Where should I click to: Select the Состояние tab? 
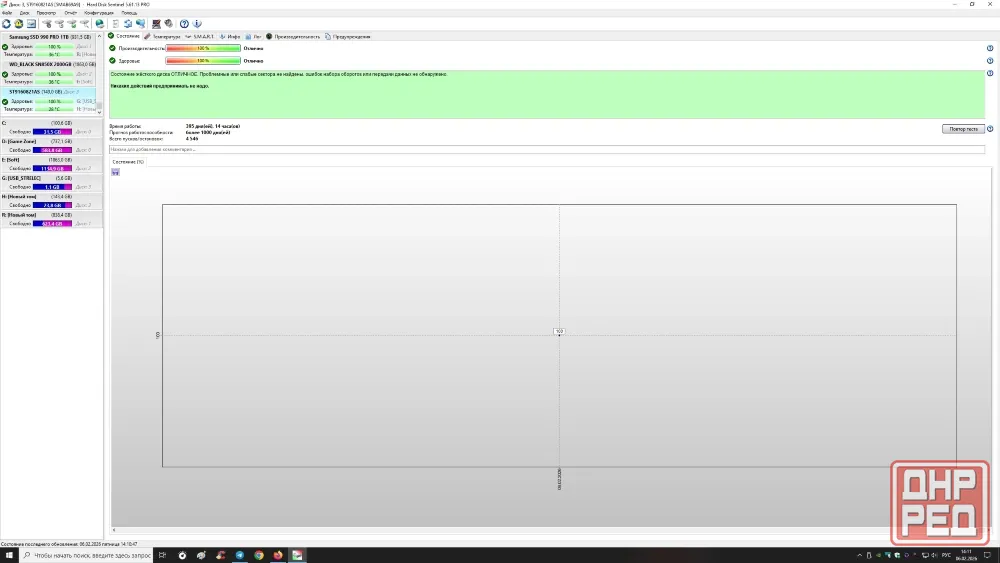click(124, 36)
